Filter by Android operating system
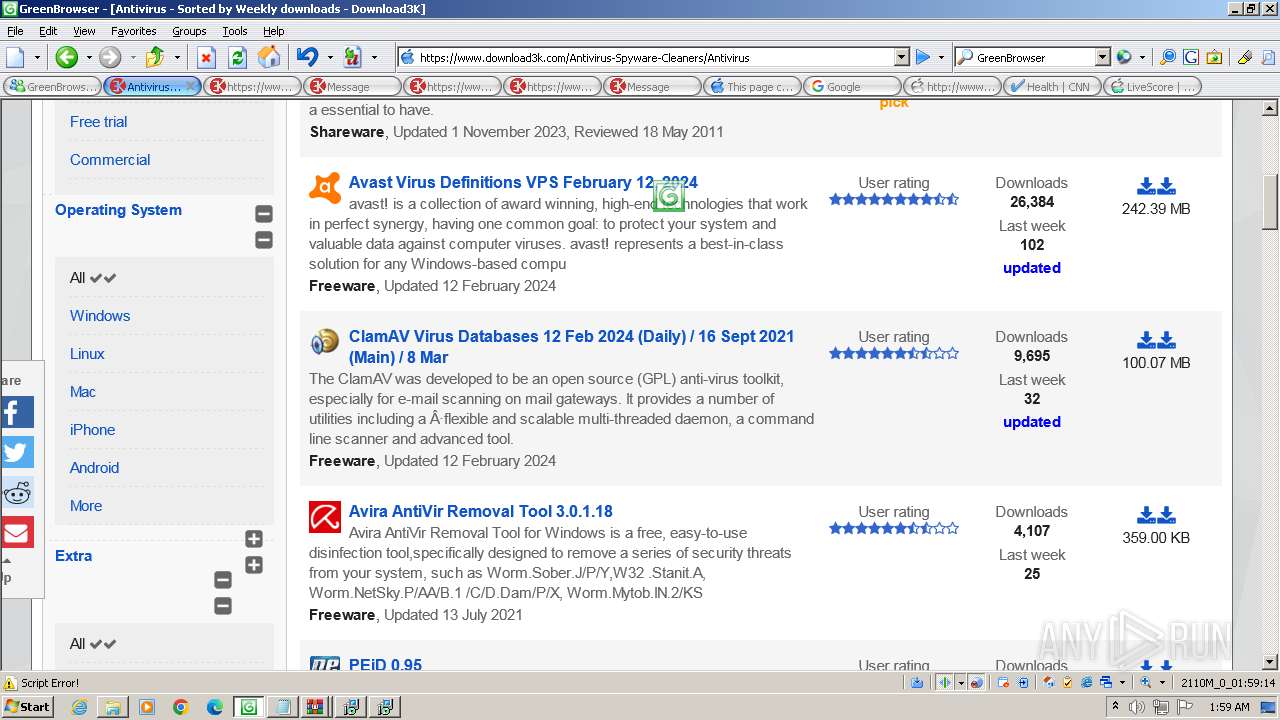The height and width of the screenshot is (720, 1280). (94, 468)
